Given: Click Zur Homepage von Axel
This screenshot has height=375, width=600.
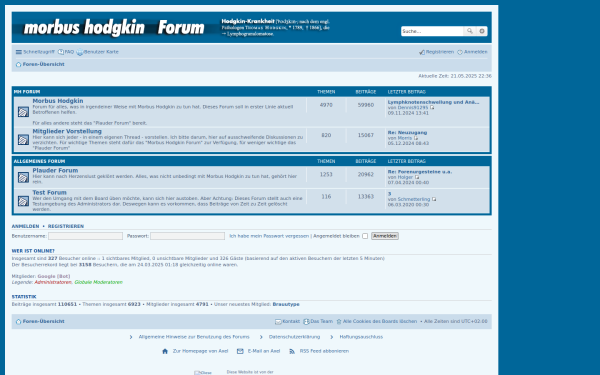Looking at the screenshot, I should [200, 351].
